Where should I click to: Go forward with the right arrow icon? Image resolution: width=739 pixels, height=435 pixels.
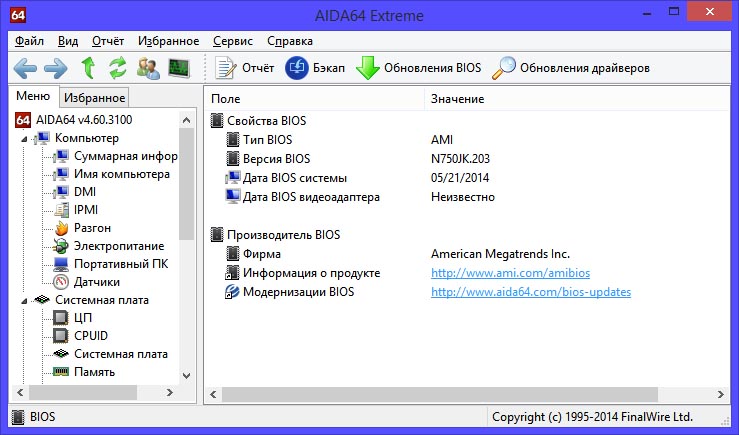[56, 69]
